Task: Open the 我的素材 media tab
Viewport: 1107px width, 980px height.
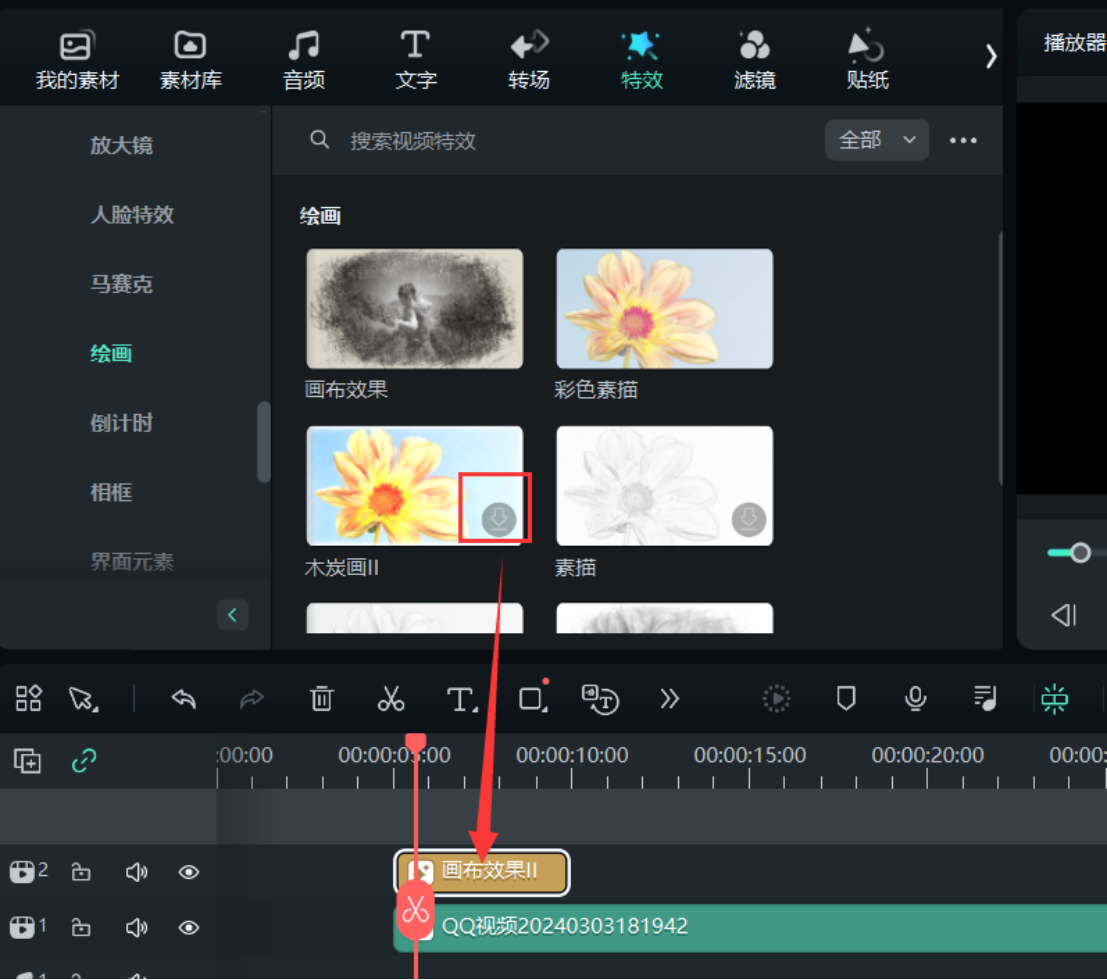Action: click(77, 61)
